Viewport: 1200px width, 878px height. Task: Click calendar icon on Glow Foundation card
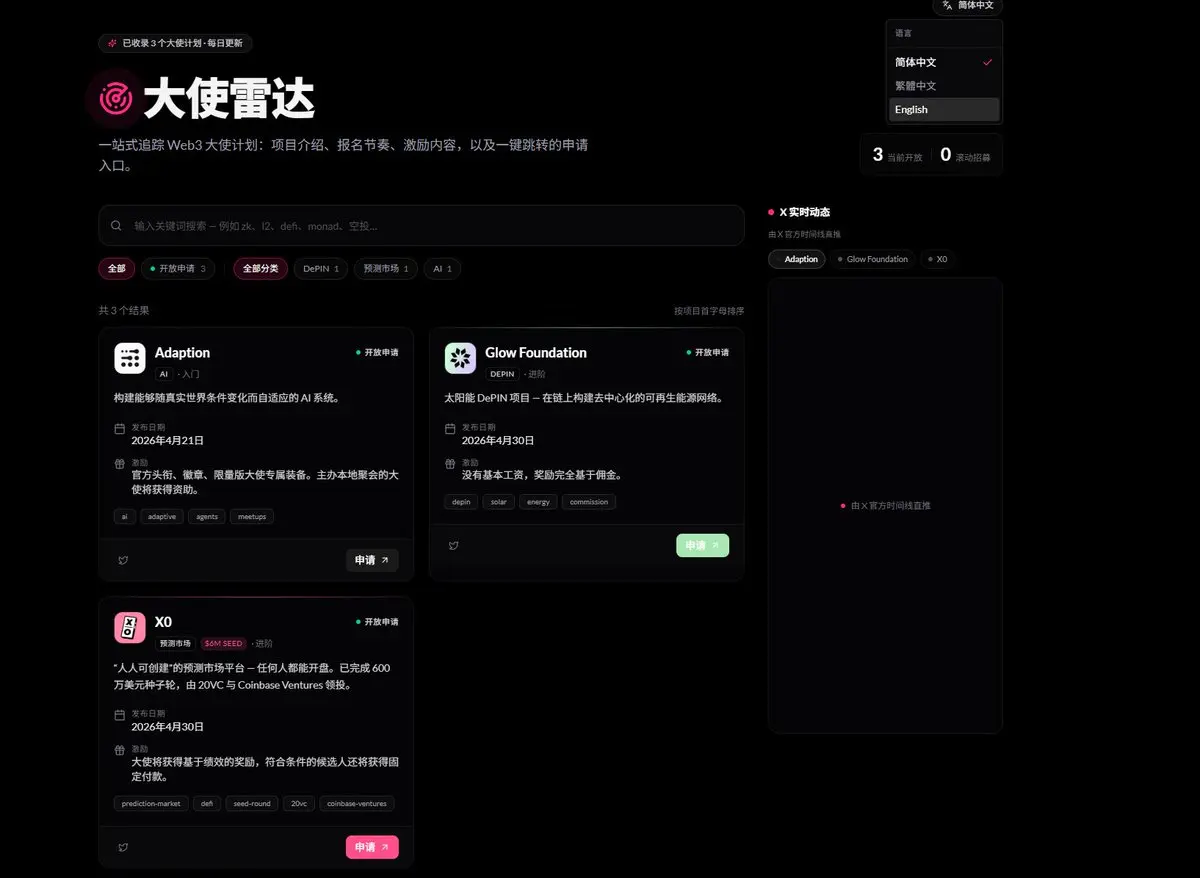[450, 429]
